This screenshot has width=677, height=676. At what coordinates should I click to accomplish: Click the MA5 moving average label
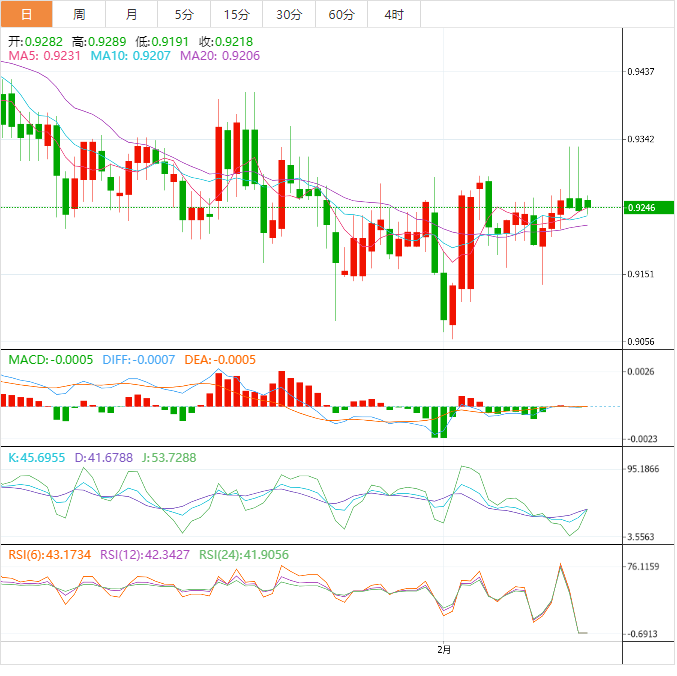(x=44, y=57)
